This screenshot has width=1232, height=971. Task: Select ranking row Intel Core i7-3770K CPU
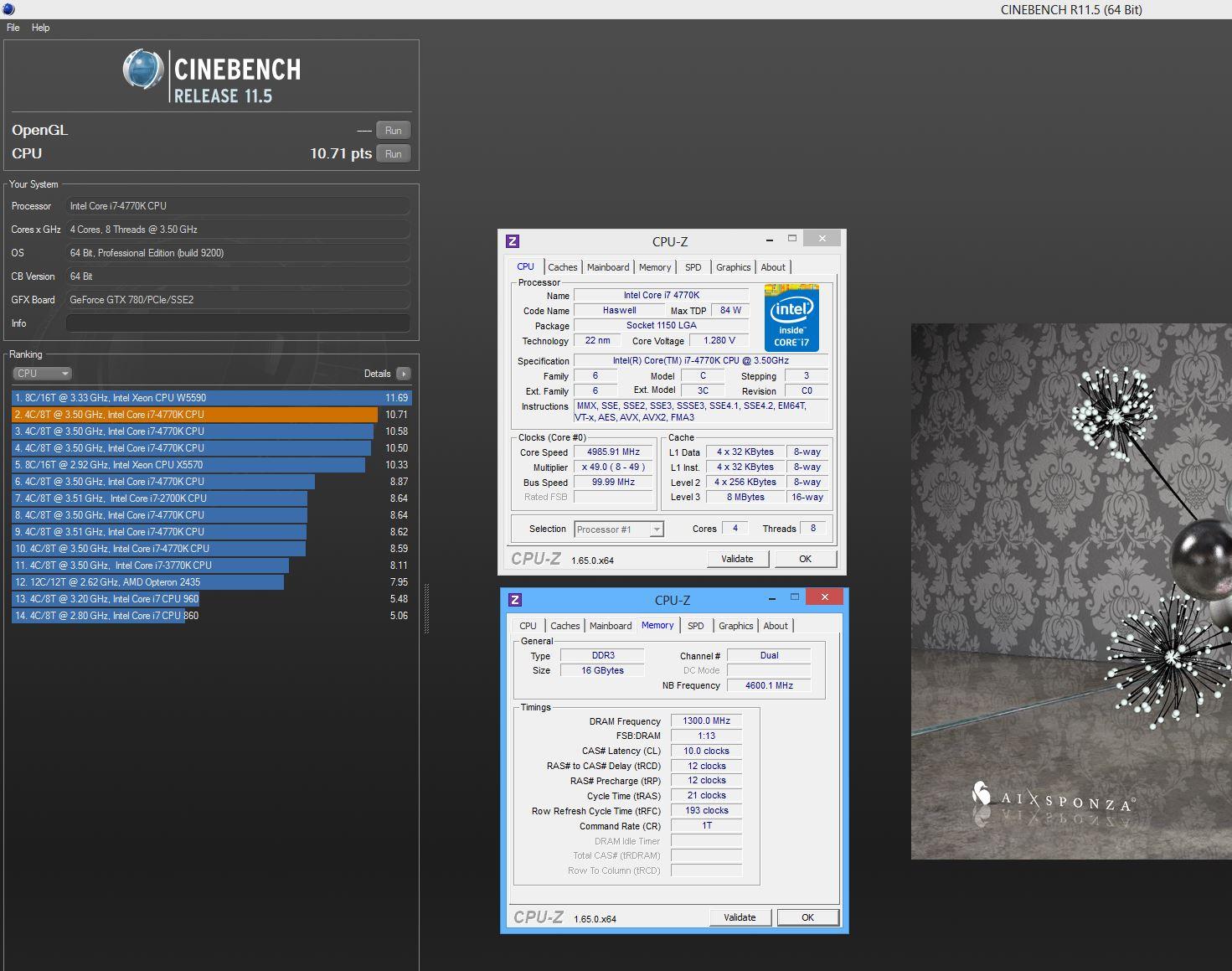[x=211, y=566]
